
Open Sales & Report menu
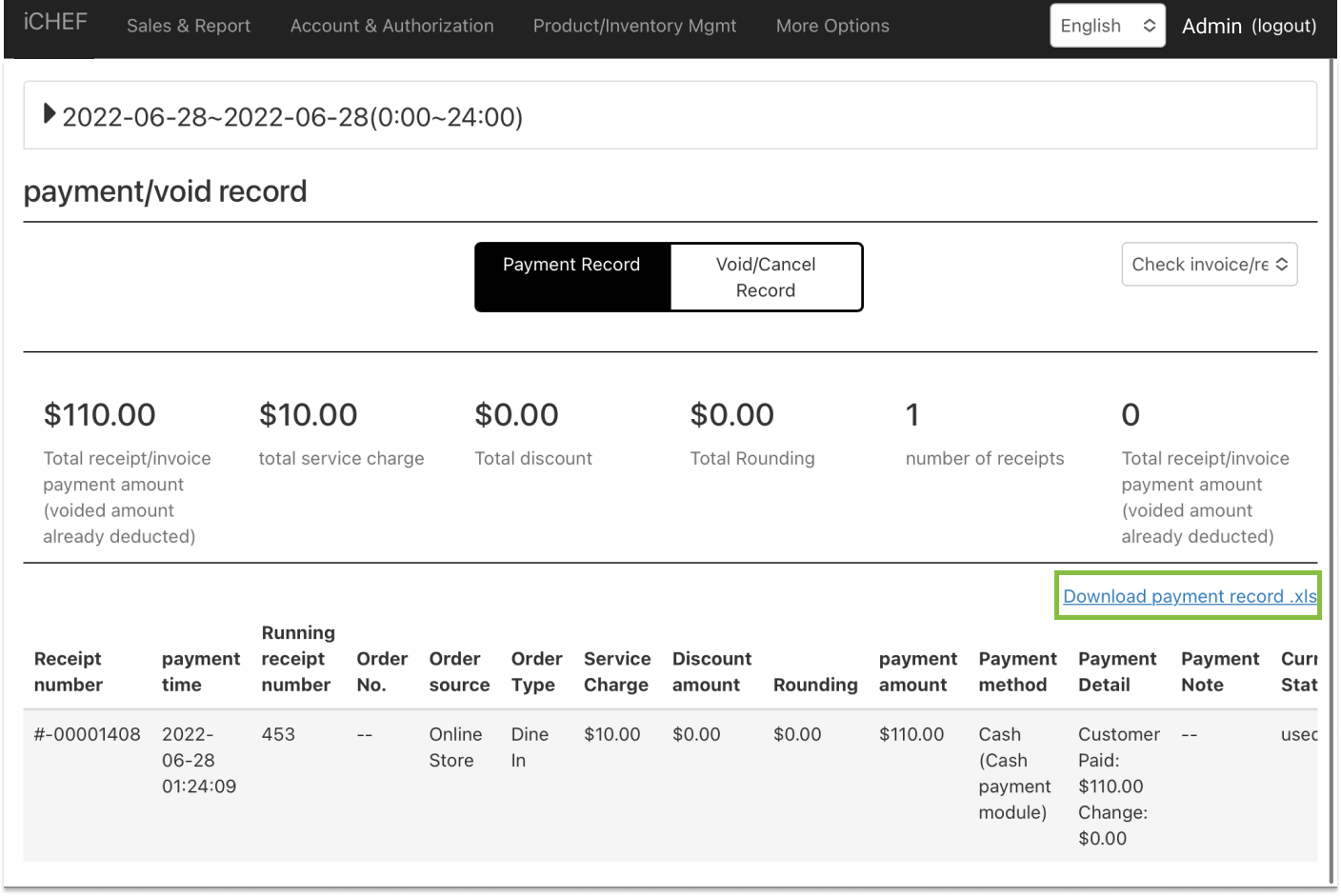pyautogui.click(x=189, y=26)
